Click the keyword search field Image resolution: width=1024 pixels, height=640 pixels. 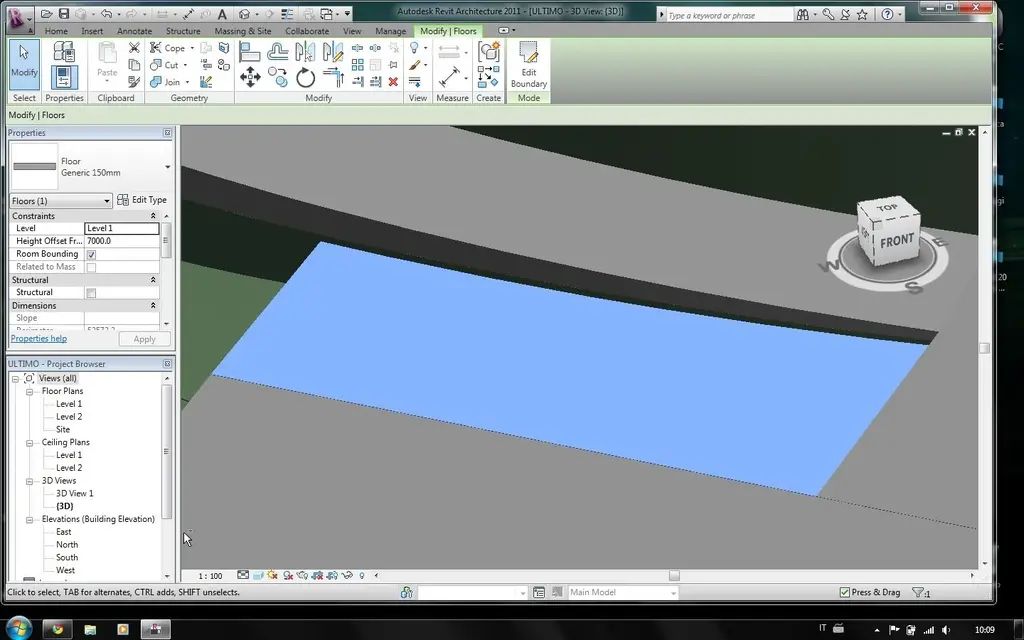729,15
